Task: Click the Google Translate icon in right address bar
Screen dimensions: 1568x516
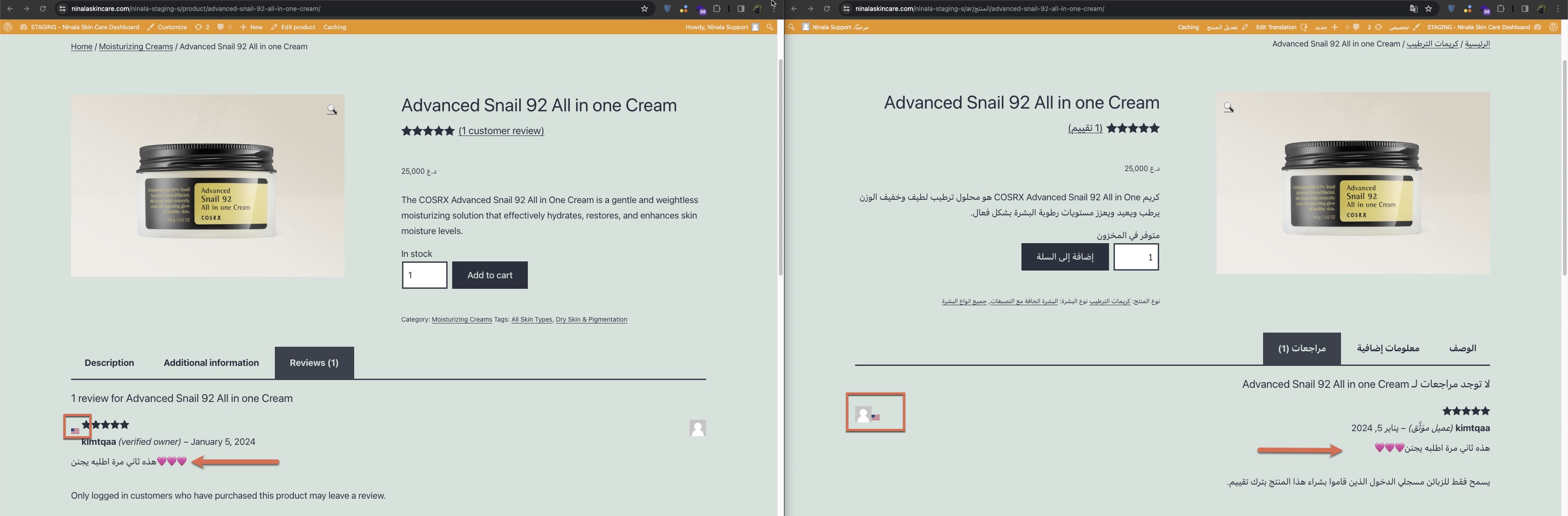Action: [x=1413, y=9]
